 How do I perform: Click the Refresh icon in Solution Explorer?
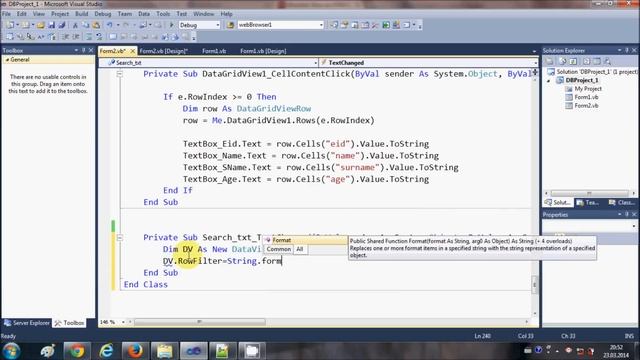click(x=573, y=62)
